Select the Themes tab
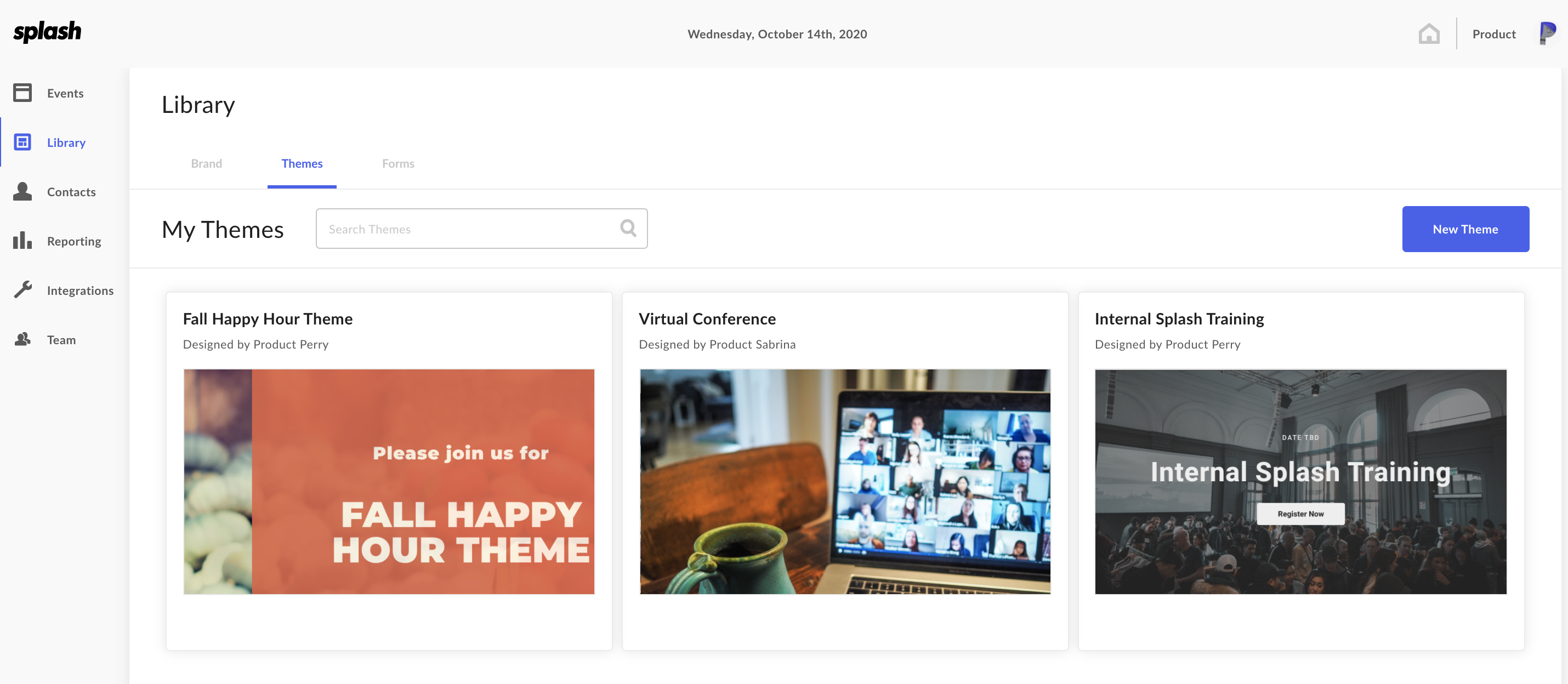The width and height of the screenshot is (1568, 684). pyautogui.click(x=302, y=164)
